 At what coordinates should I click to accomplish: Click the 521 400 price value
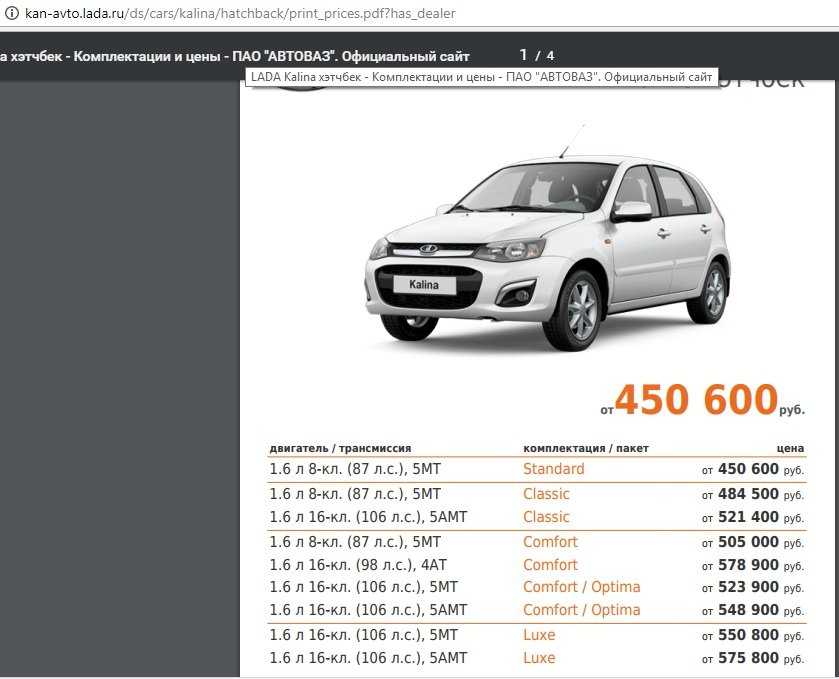click(748, 517)
